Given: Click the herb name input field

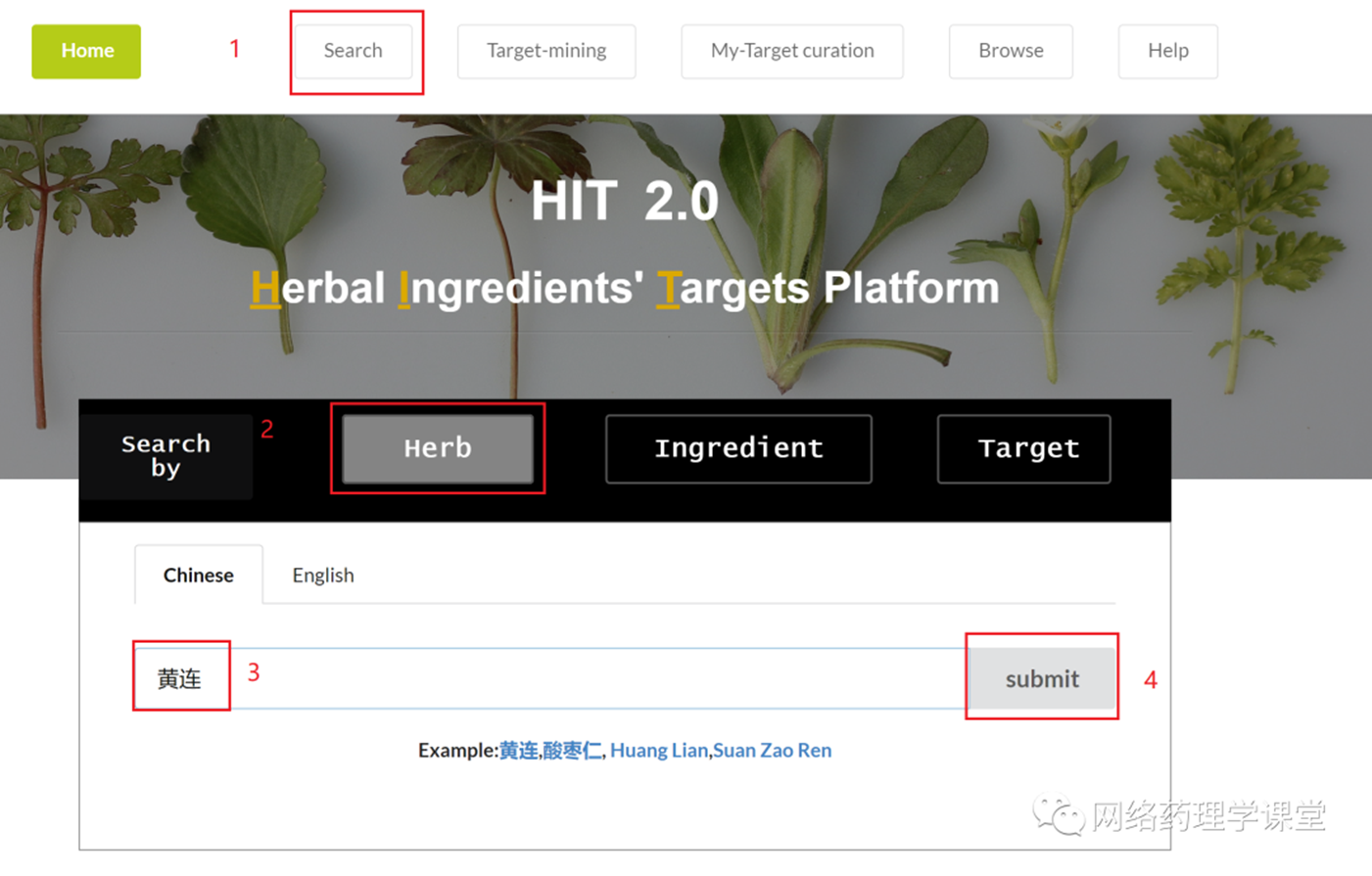Looking at the screenshot, I should pos(550,678).
